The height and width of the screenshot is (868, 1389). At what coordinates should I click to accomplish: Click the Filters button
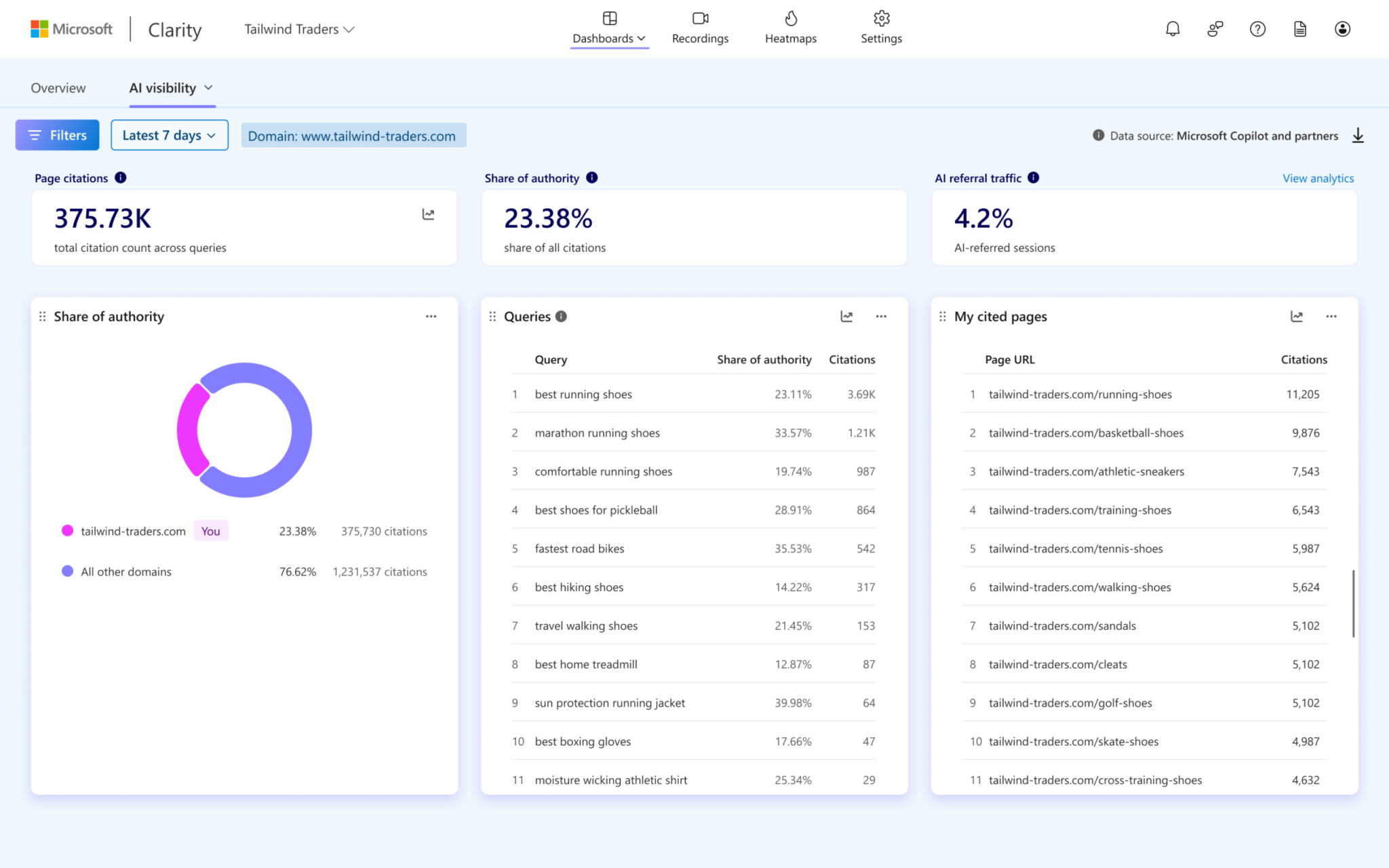click(x=58, y=136)
